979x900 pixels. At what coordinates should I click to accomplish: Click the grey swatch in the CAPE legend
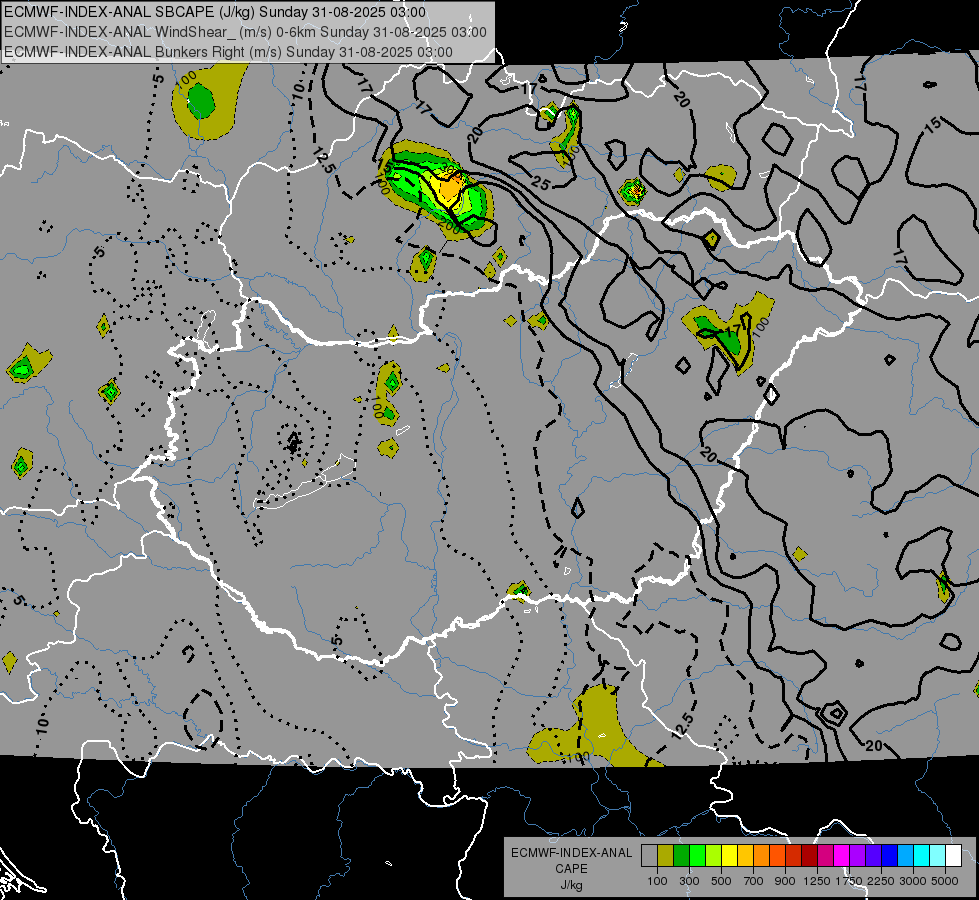tap(649, 855)
